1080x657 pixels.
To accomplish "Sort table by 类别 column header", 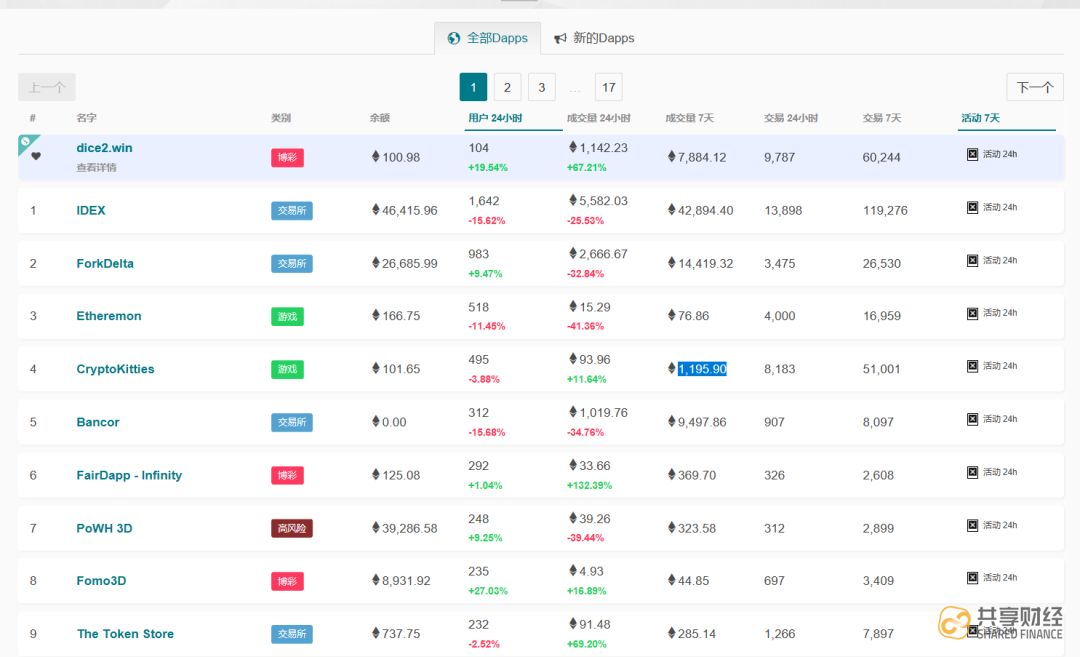I will coord(281,118).
